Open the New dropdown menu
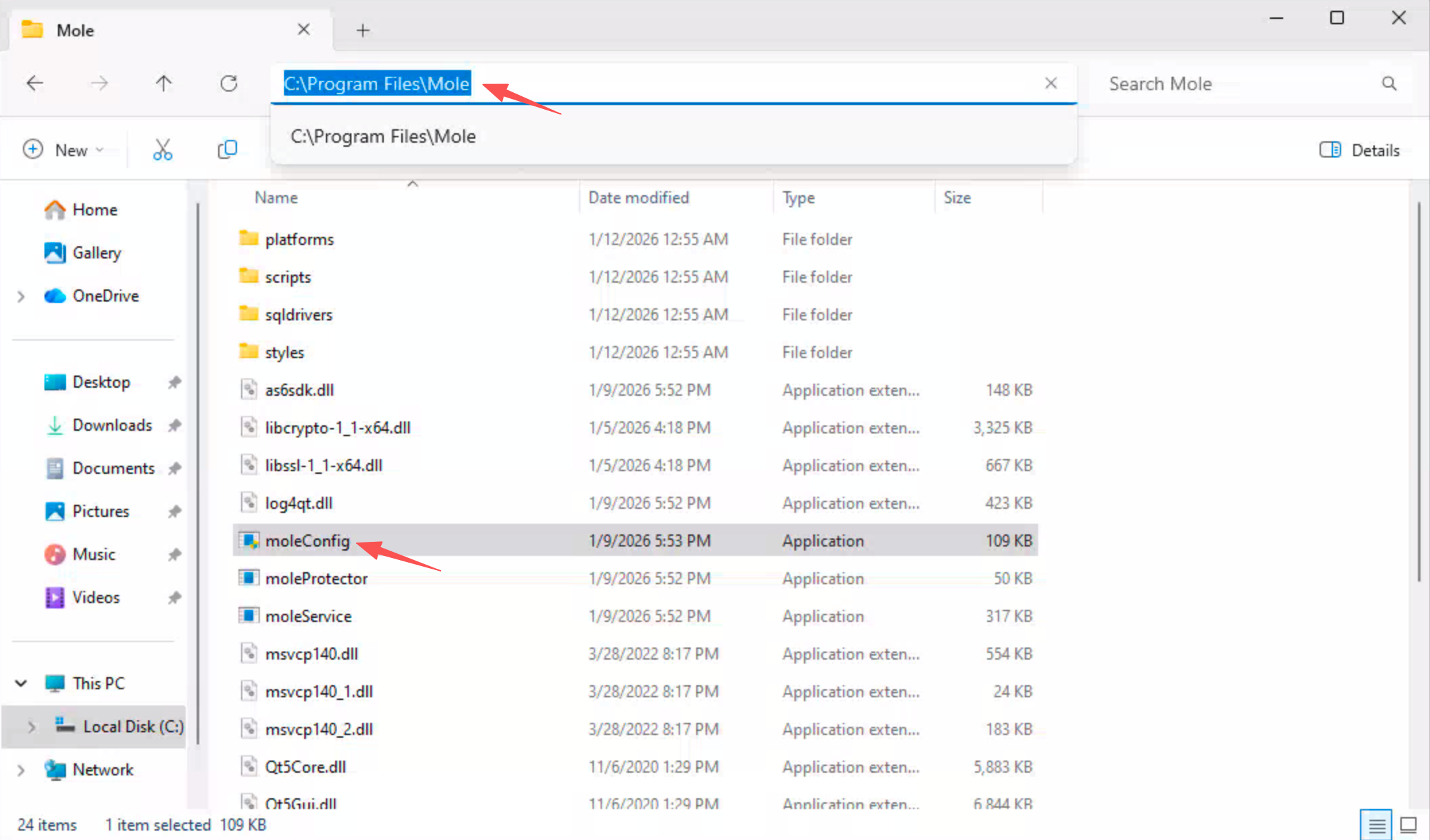Image resolution: width=1430 pixels, height=840 pixels. (x=63, y=149)
